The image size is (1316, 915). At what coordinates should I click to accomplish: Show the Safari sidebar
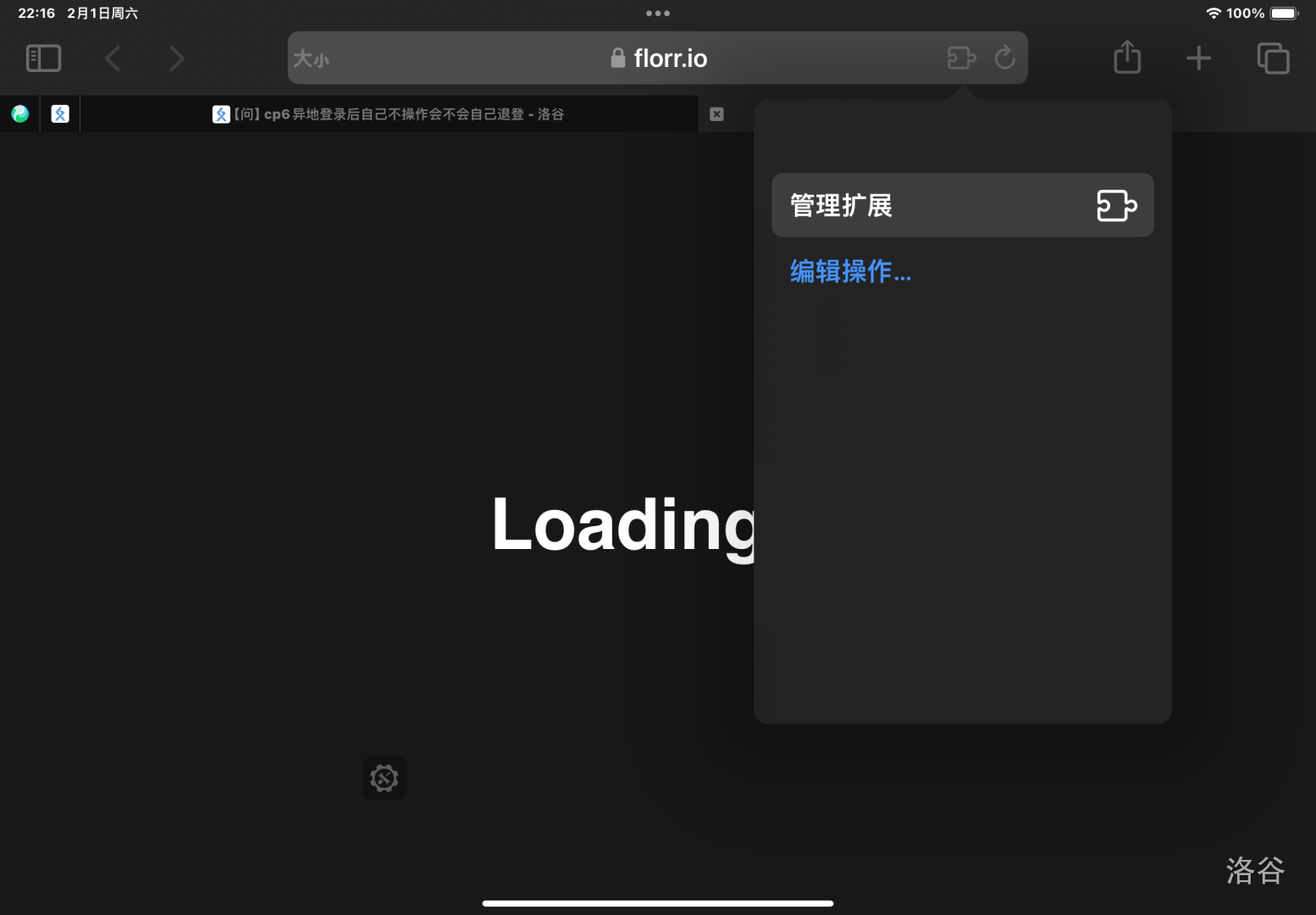pyautogui.click(x=43, y=58)
